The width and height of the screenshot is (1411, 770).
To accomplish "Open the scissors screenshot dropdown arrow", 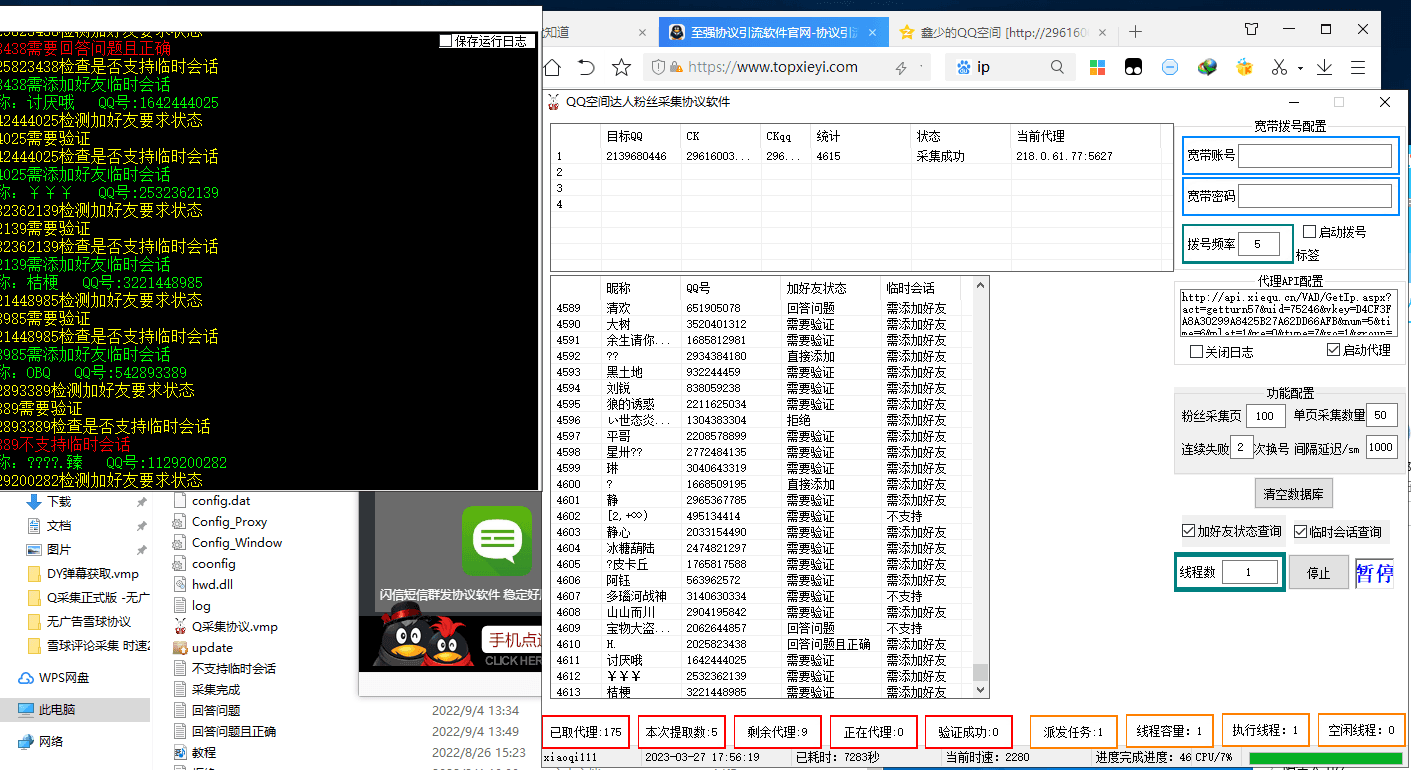I will (1300, 69).
